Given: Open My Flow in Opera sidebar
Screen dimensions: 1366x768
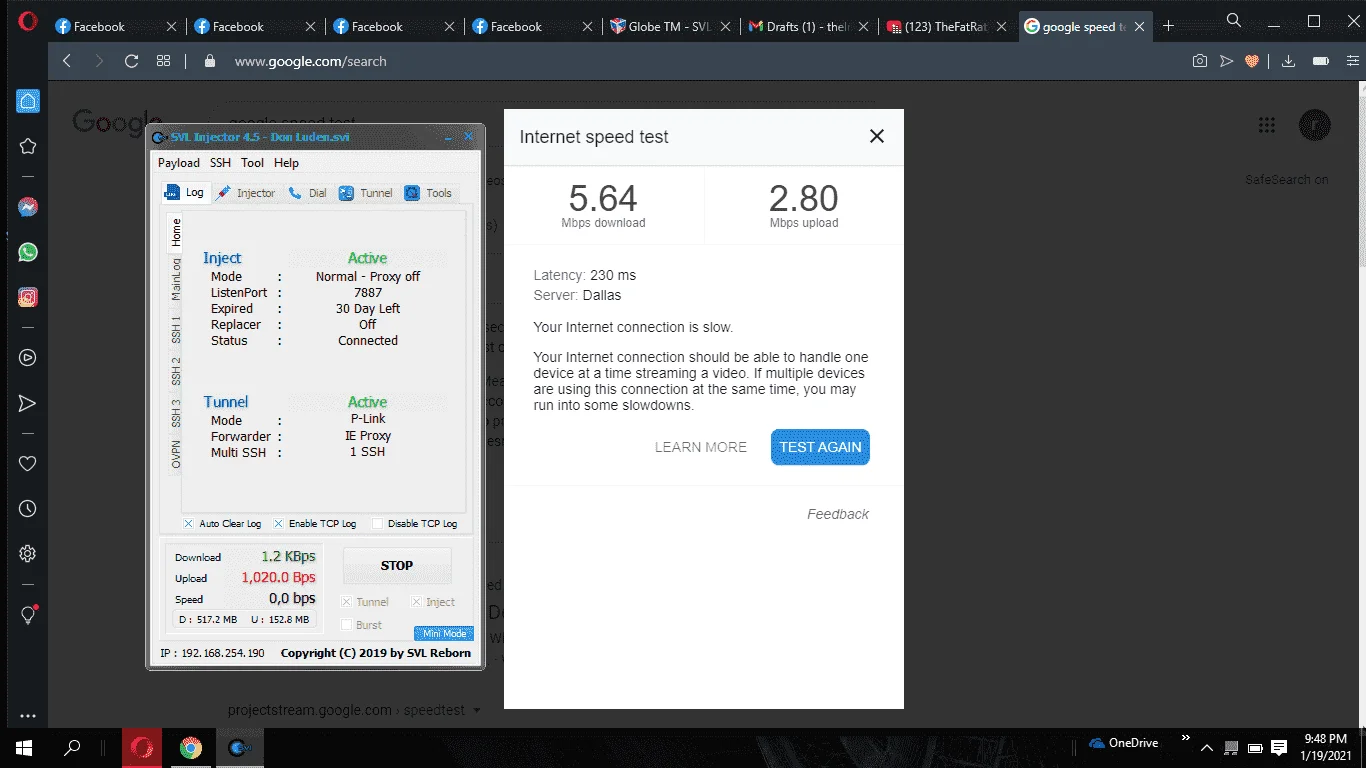Looking at the screenshot, I should click(x=28, y=403).
